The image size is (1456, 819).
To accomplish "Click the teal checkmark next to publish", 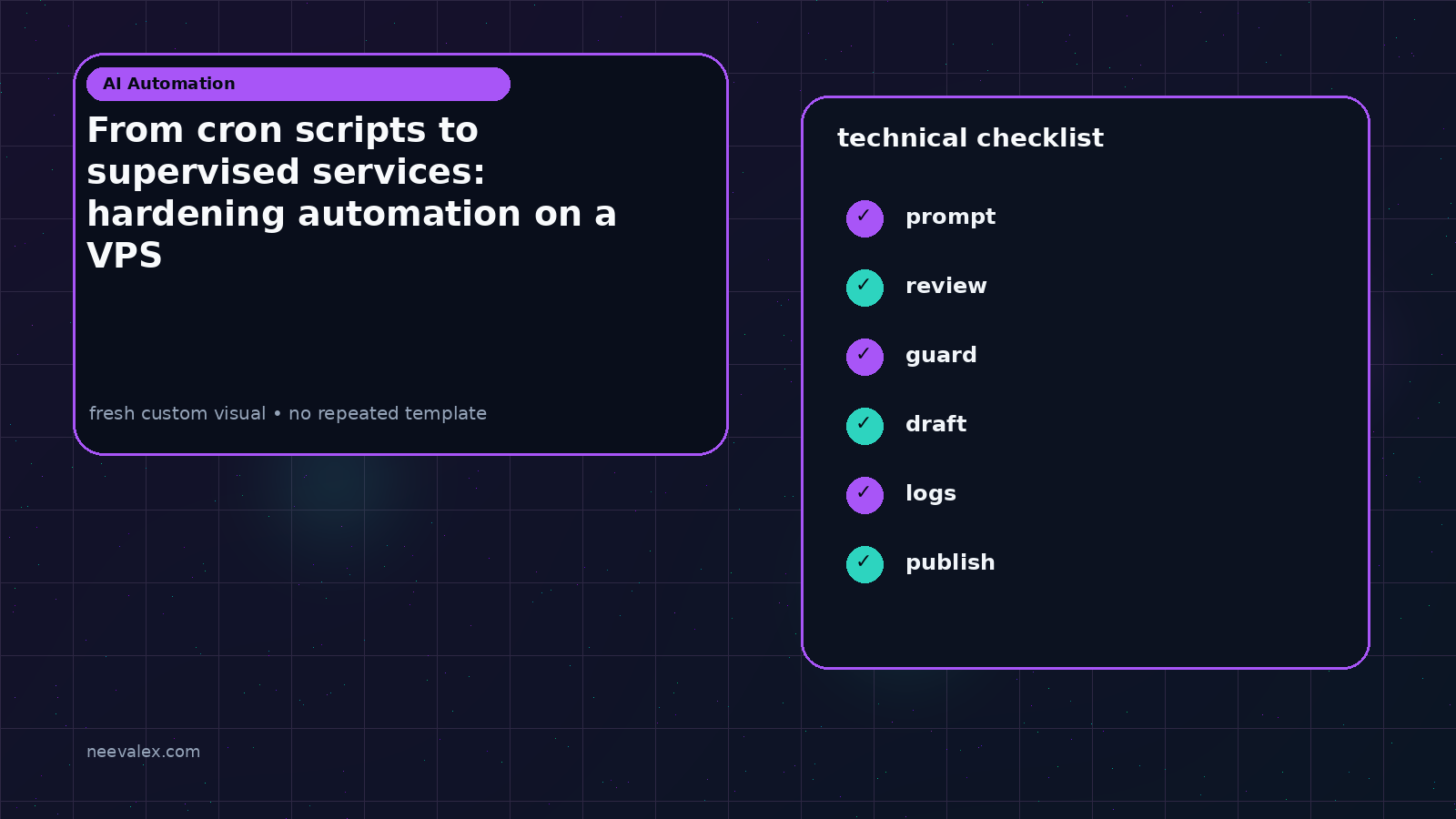I will pos(864,564).
